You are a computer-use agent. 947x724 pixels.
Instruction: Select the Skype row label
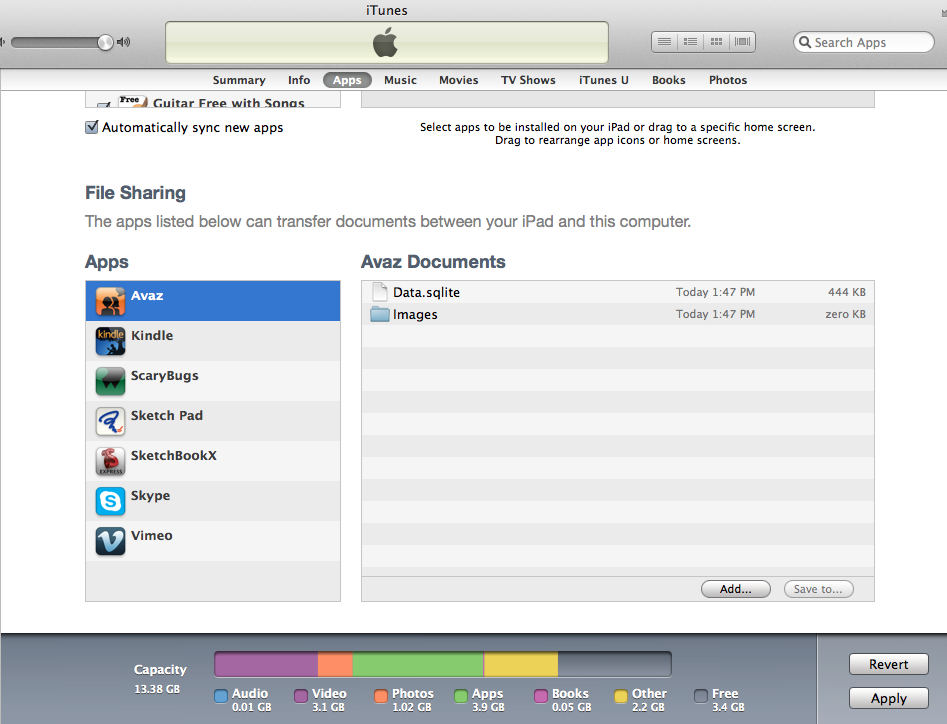[150, 496]
